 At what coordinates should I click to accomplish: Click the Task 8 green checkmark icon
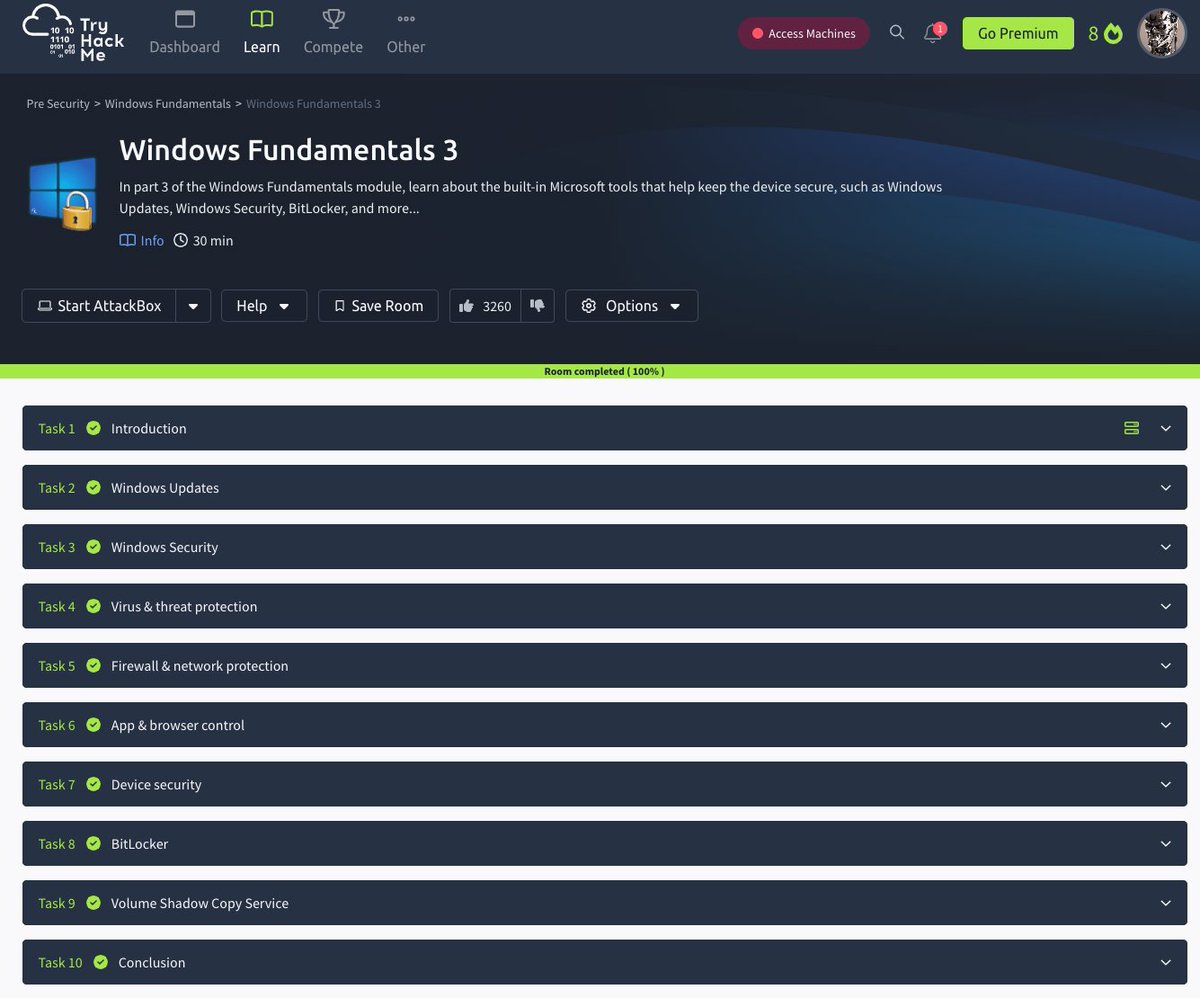pos(93,843)
